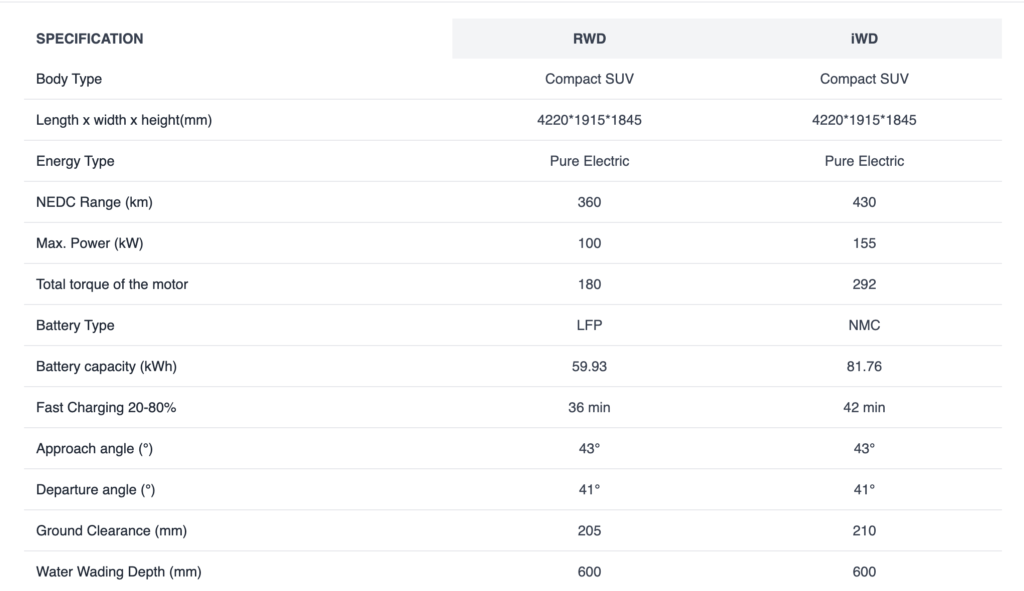Screen dimensions: 1024x591
Task: Select the iWD ground clearance value 210
Action: pos(864,530)
